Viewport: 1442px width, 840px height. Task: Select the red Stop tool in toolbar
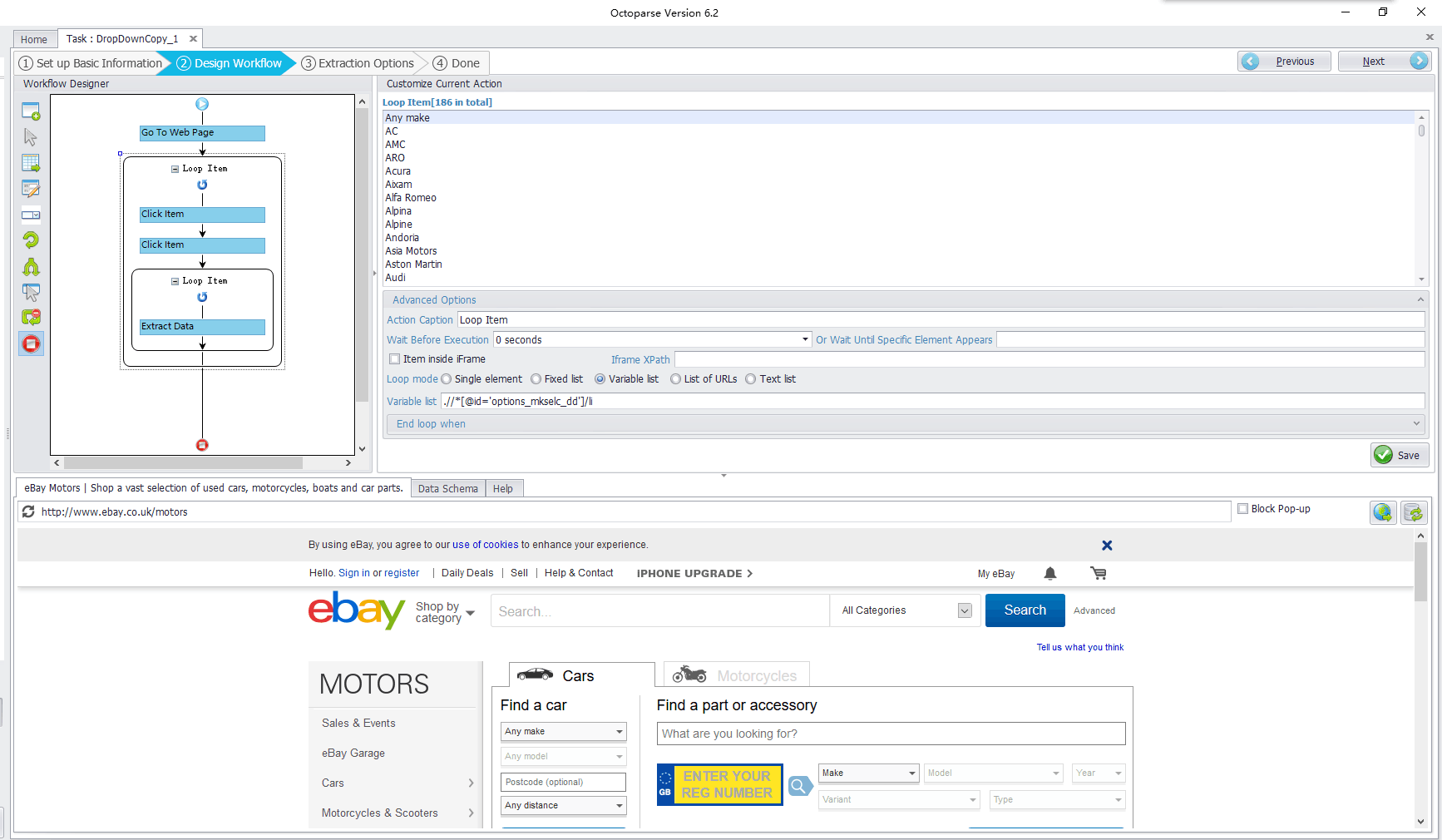31,343
